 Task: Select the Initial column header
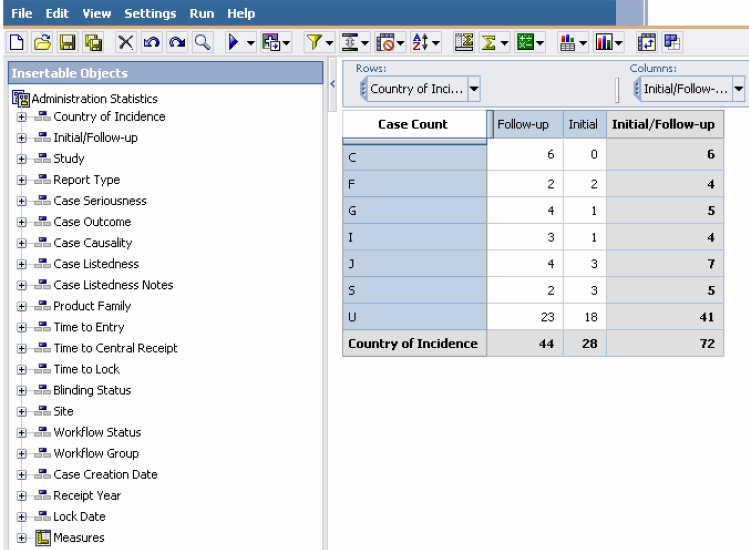585,124
